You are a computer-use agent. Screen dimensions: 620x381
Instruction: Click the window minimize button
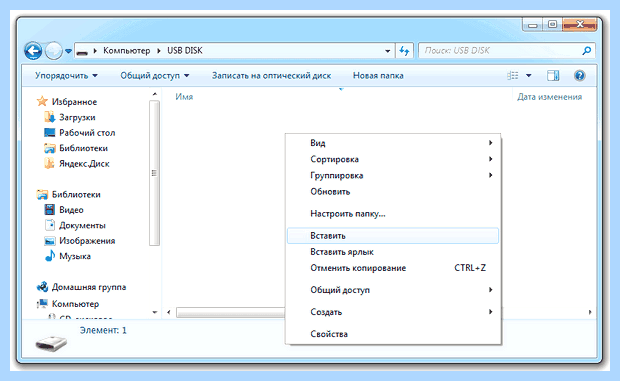coord(532,25)
